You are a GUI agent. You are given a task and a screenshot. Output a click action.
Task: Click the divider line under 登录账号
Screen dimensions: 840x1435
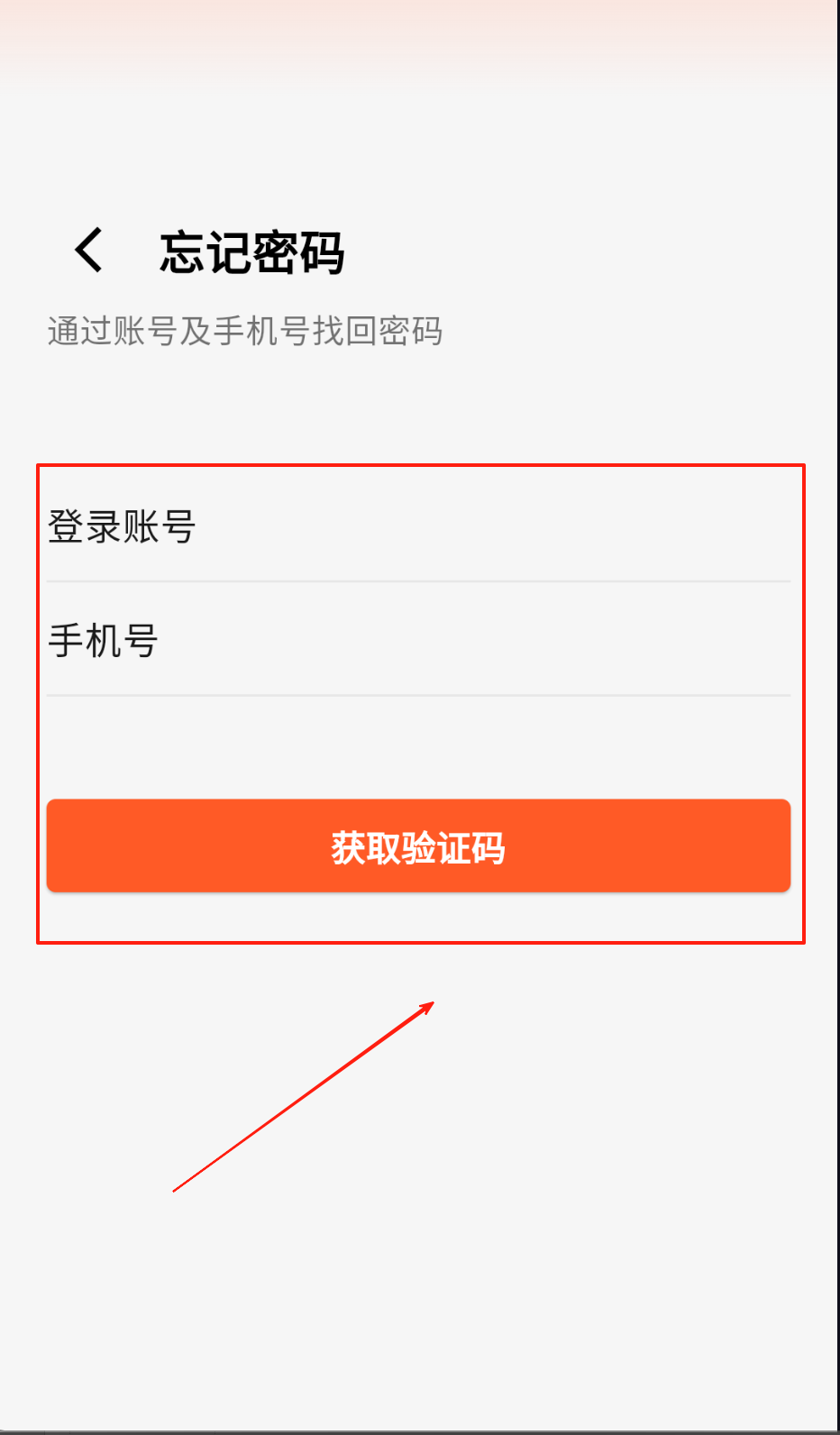click(418, 581)
